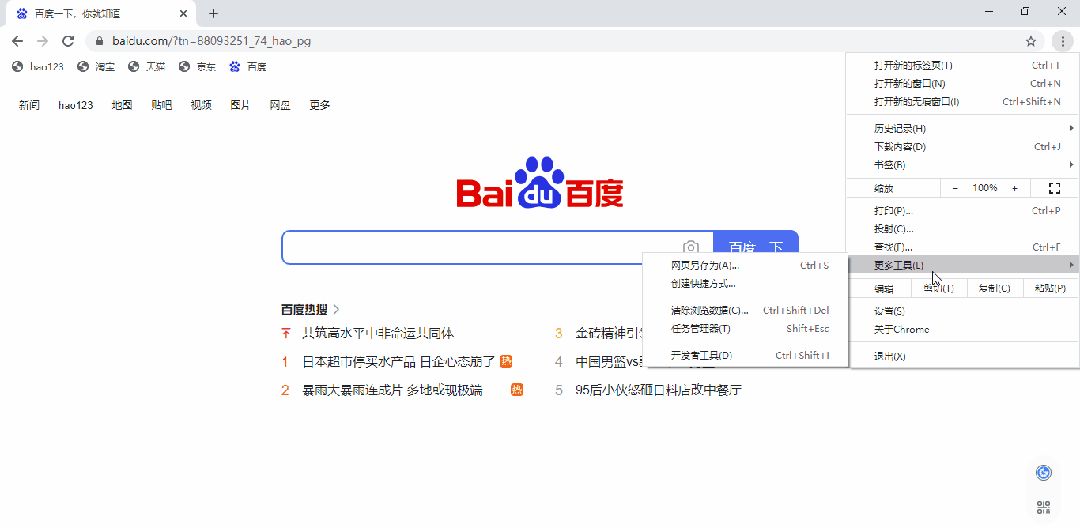Click 复制(C) in the edit row

995,288
